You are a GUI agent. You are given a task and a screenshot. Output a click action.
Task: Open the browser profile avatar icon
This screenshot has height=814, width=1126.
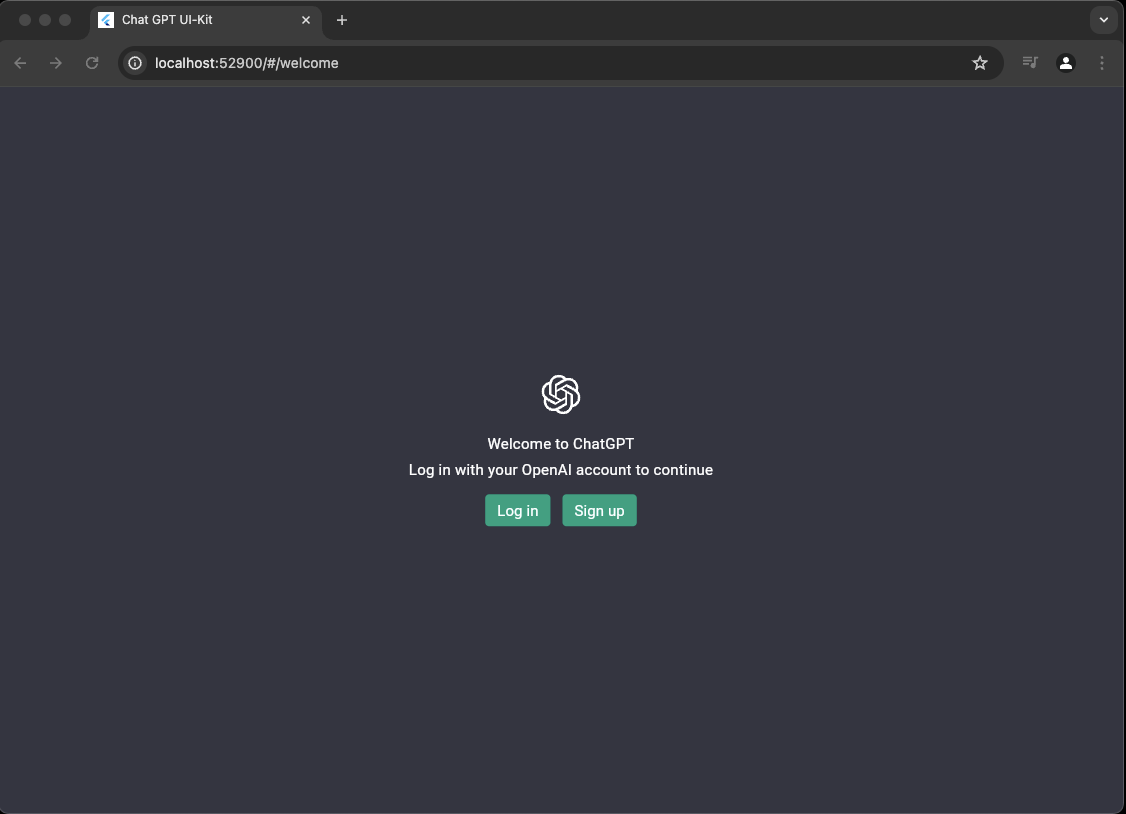tap(1066, 63)
